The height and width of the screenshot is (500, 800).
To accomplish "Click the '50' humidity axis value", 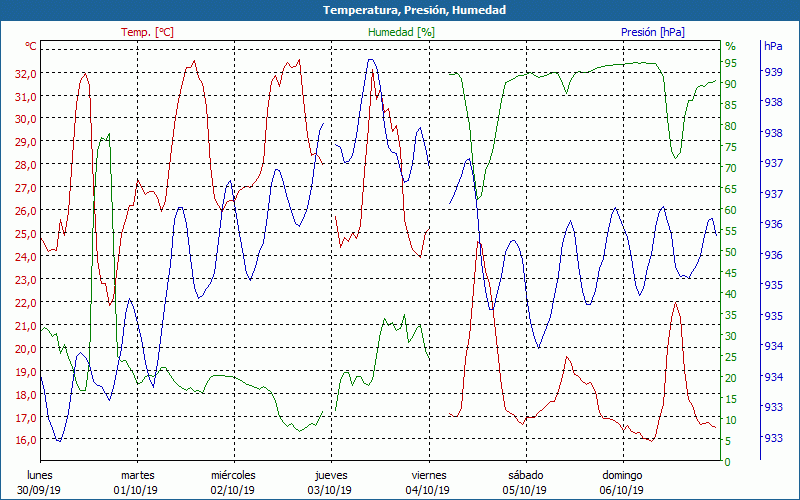I will click(731, 252).
